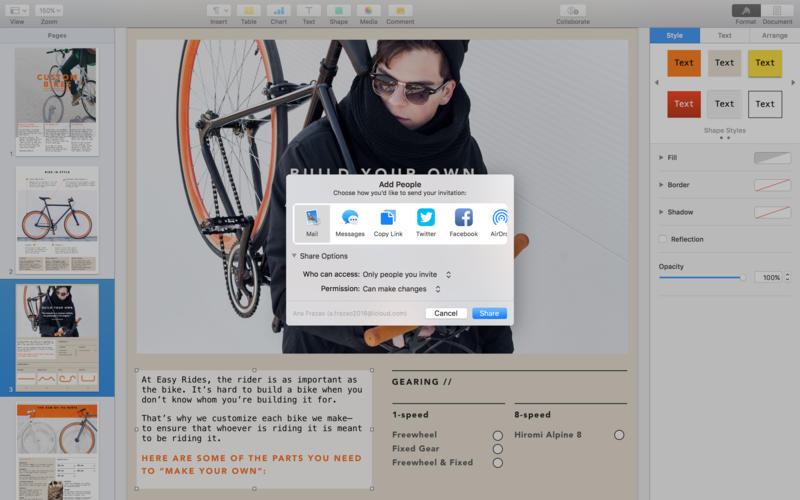Open the View menu button in toolbar

coord(17,11)
